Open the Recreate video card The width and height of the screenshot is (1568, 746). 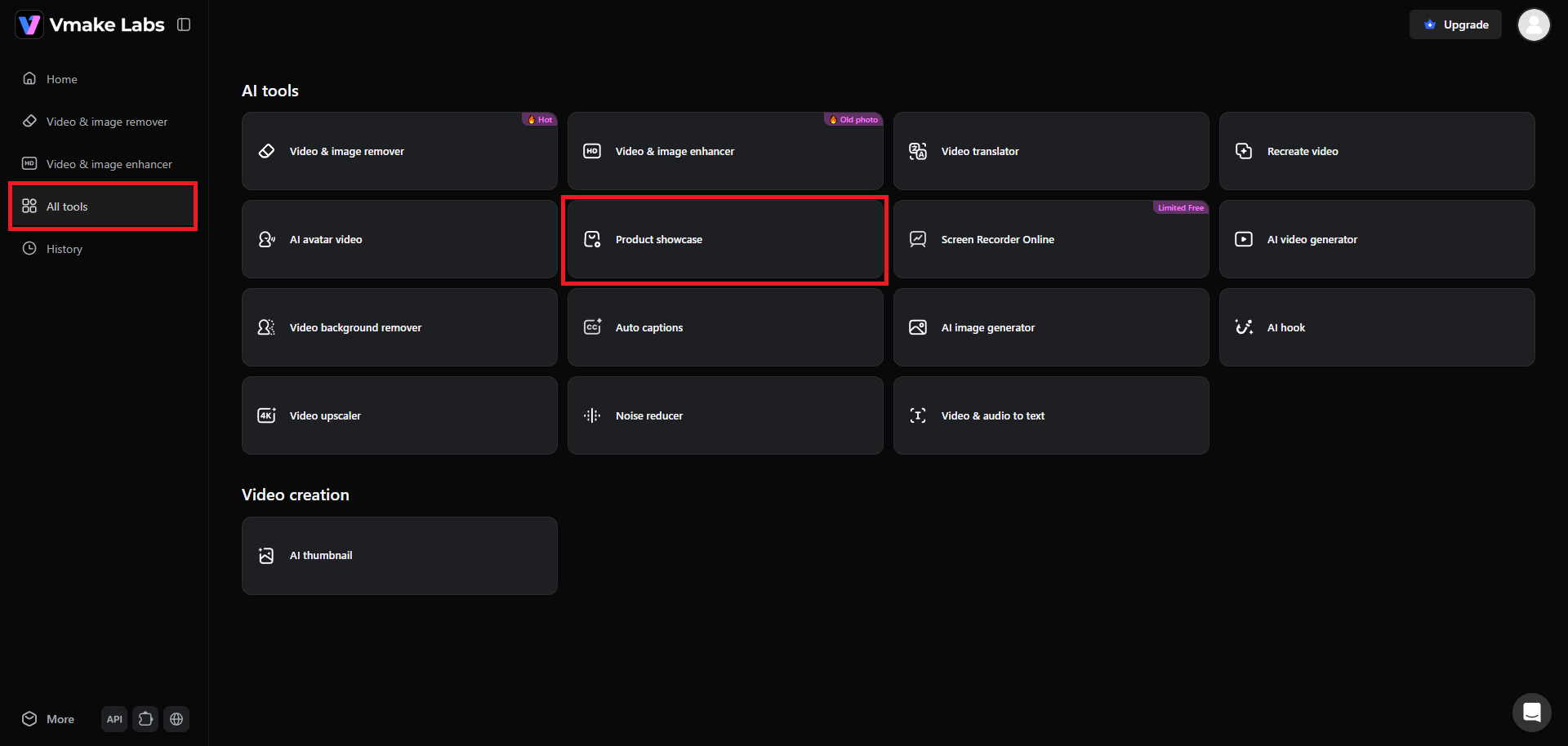(1377, 151)
